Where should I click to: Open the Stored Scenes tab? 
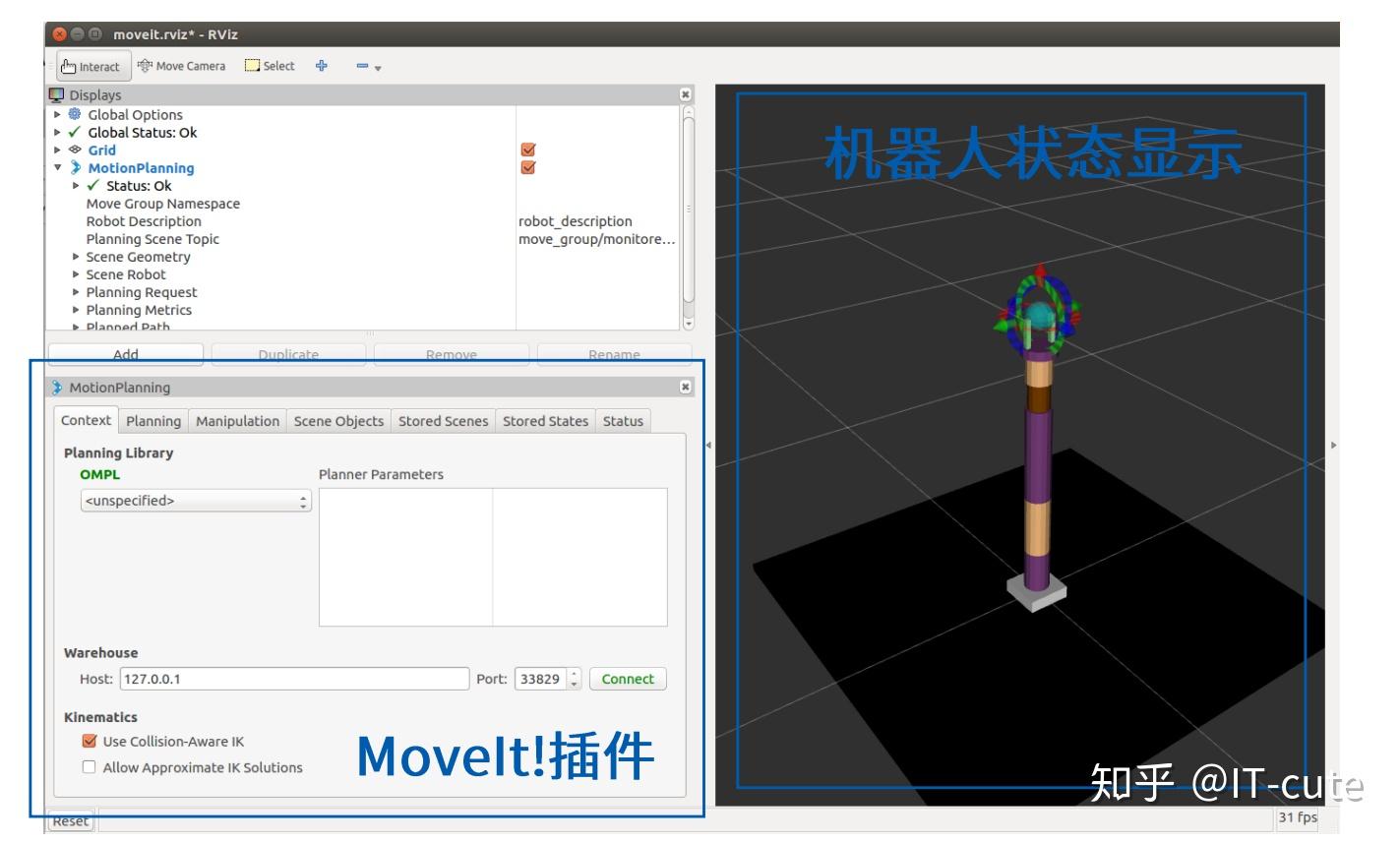(x=444, y=421)
